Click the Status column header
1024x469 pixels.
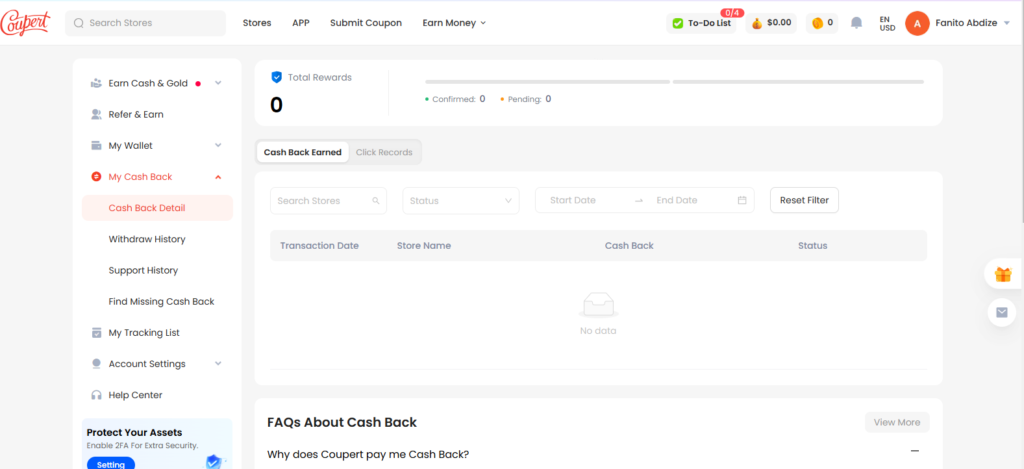812,246
